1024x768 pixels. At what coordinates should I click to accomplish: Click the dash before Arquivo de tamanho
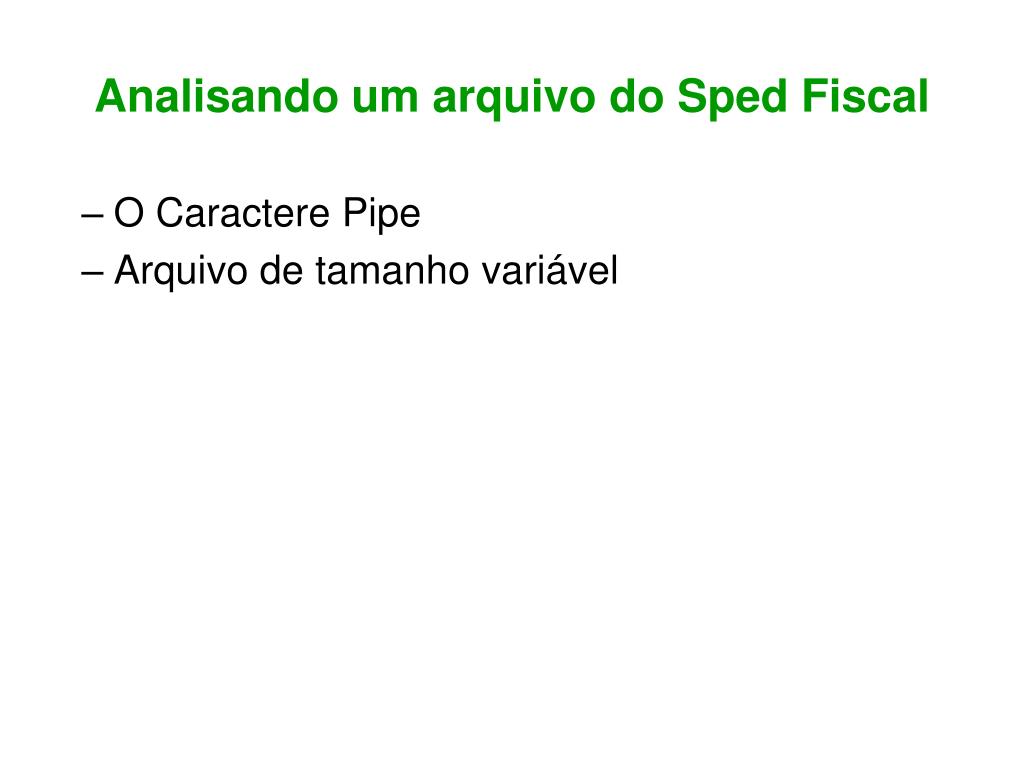(92, 274)
